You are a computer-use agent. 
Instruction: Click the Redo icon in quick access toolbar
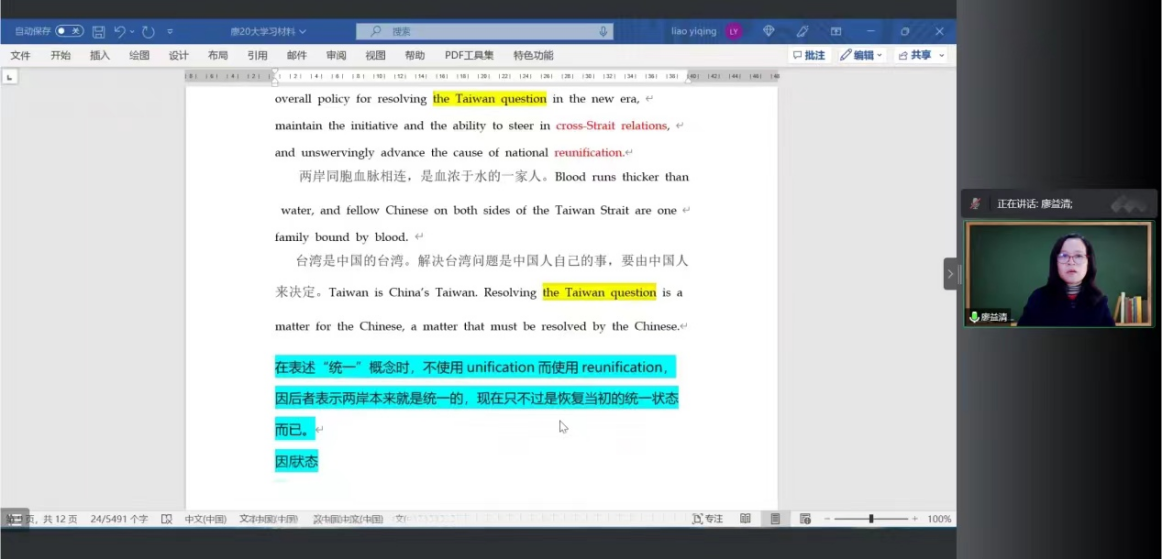(148, 32)
